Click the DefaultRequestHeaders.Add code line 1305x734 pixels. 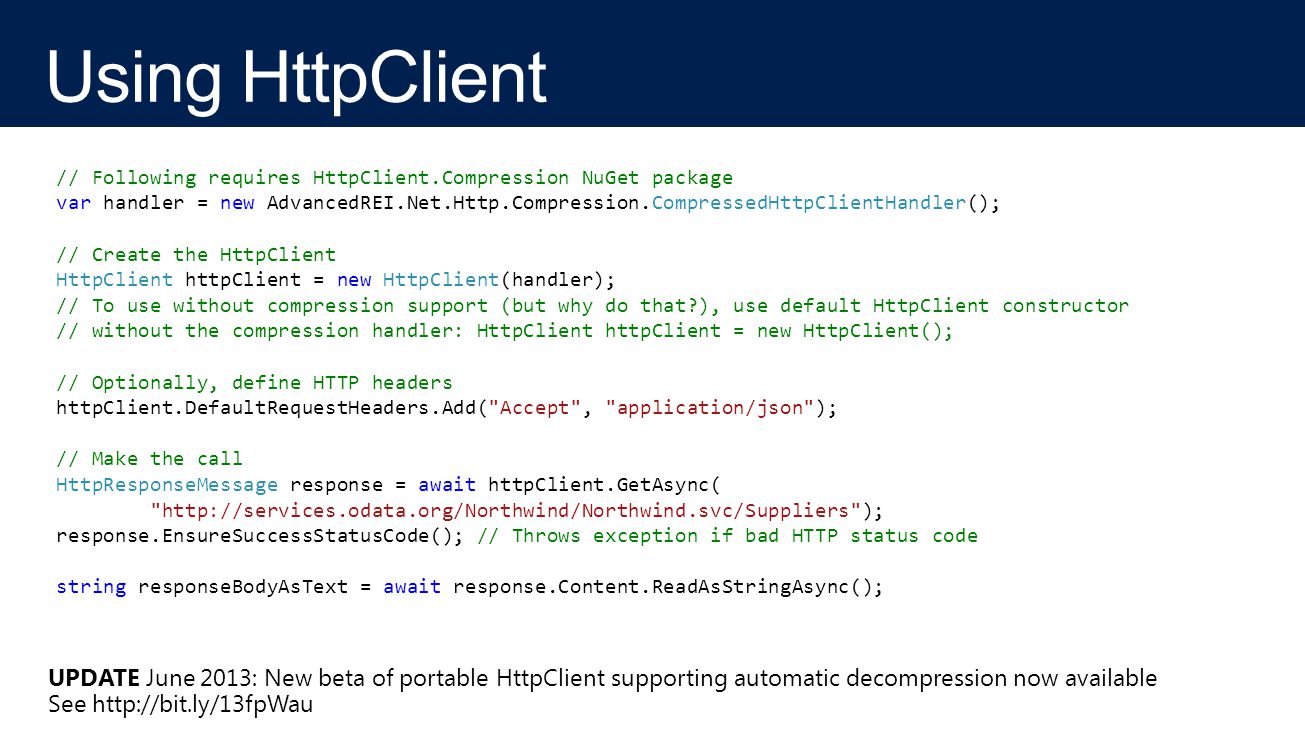pos(447,408)
